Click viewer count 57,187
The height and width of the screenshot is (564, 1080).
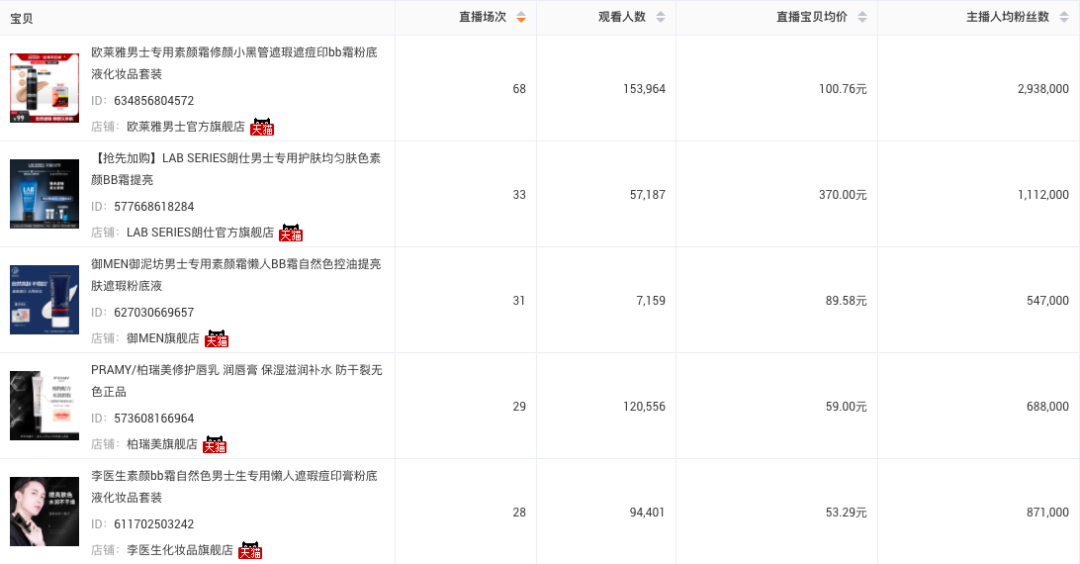pyautogui.click(x=647, y=195)
